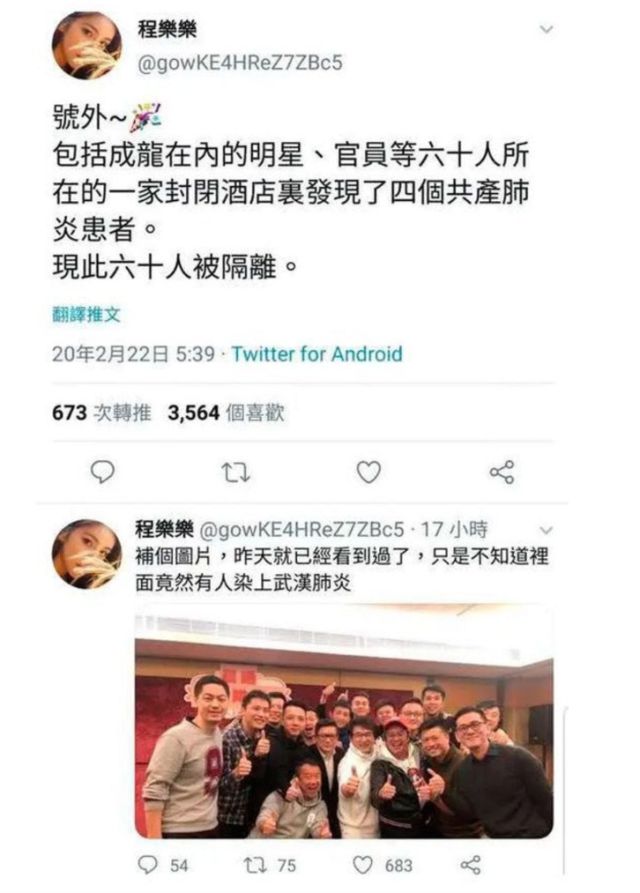
Task: Expand the reply tweet's options chevron
Action: (x=546, y=530)
